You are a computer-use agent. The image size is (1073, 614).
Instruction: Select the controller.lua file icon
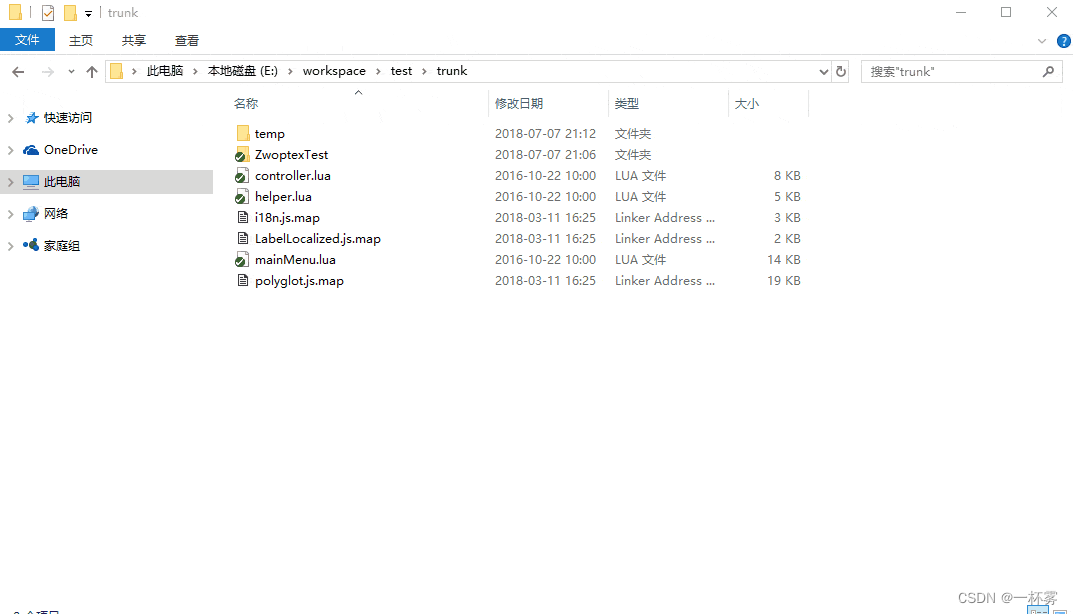point(242,176)
